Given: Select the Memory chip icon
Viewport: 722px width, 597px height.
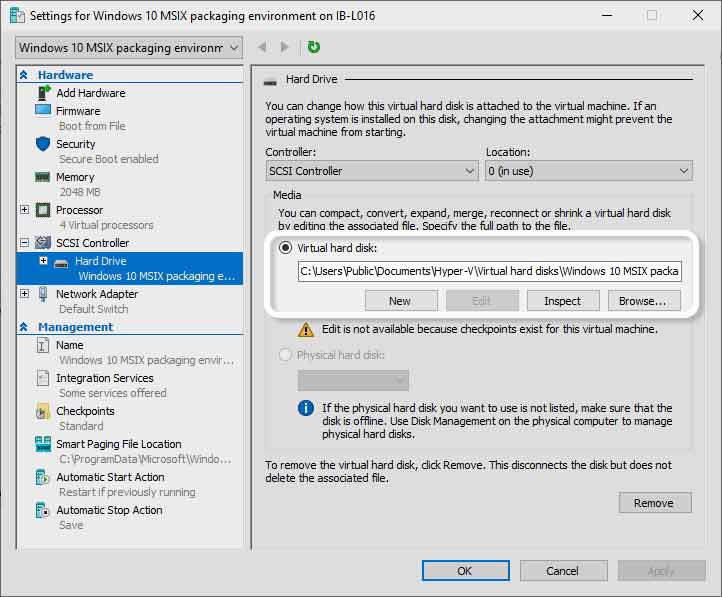Looking at the screenshot, I should pos(43,177).
